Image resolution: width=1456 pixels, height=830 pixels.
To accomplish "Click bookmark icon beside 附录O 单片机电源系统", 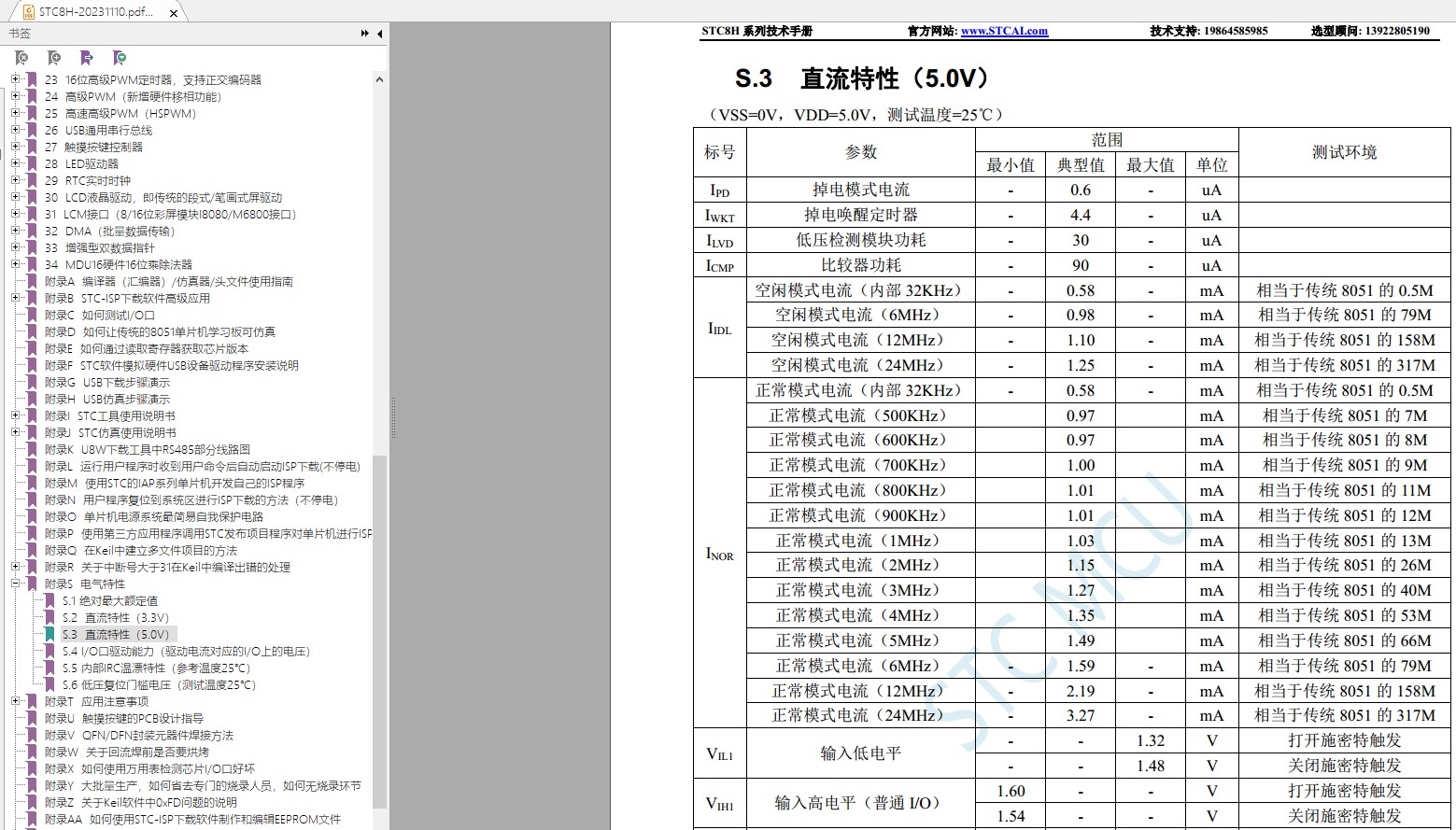I will point(32,516).
